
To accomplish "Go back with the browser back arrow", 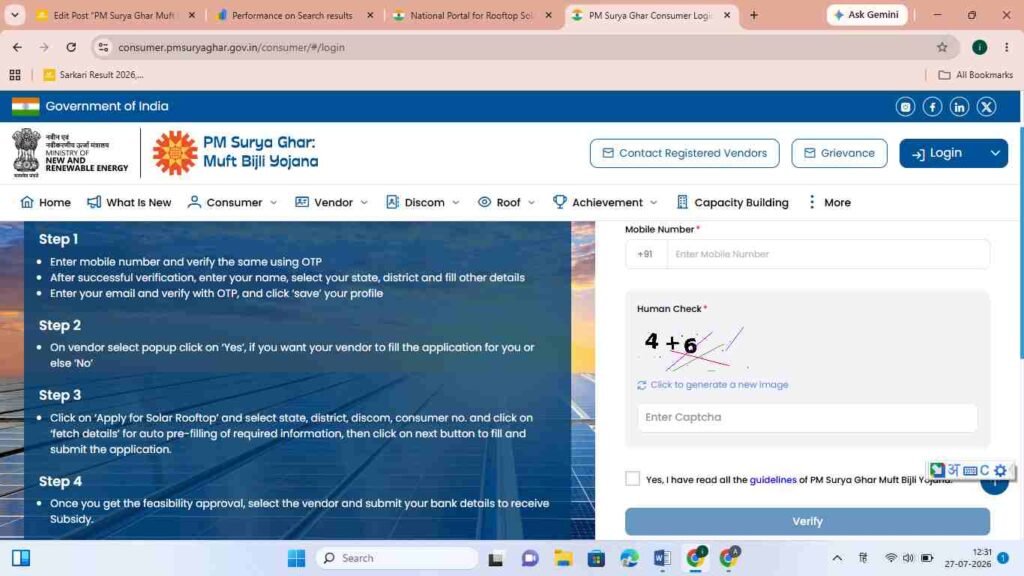I will 17,47.
